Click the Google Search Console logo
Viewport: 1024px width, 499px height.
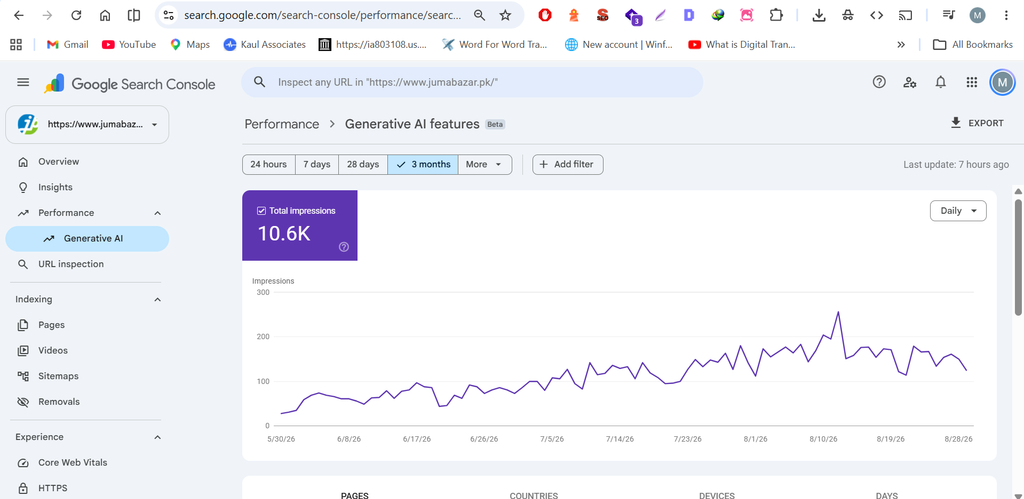coord(129,84)
